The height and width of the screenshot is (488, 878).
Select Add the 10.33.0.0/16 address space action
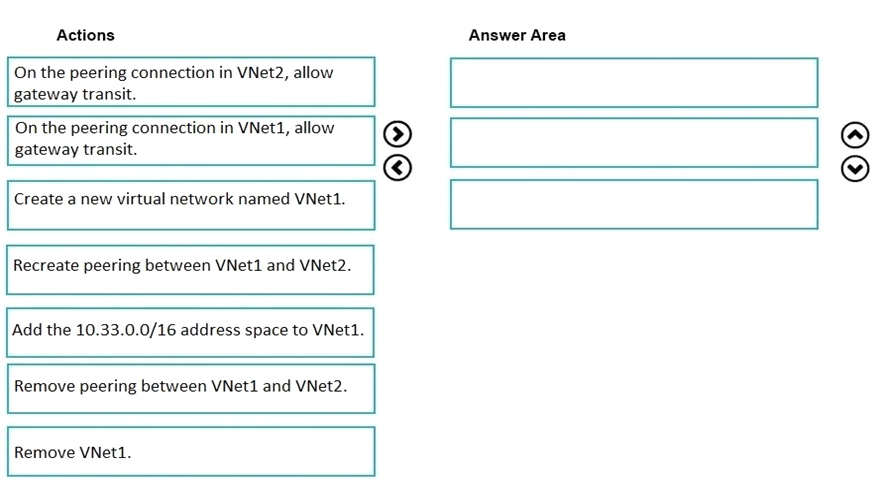[190, 332]
